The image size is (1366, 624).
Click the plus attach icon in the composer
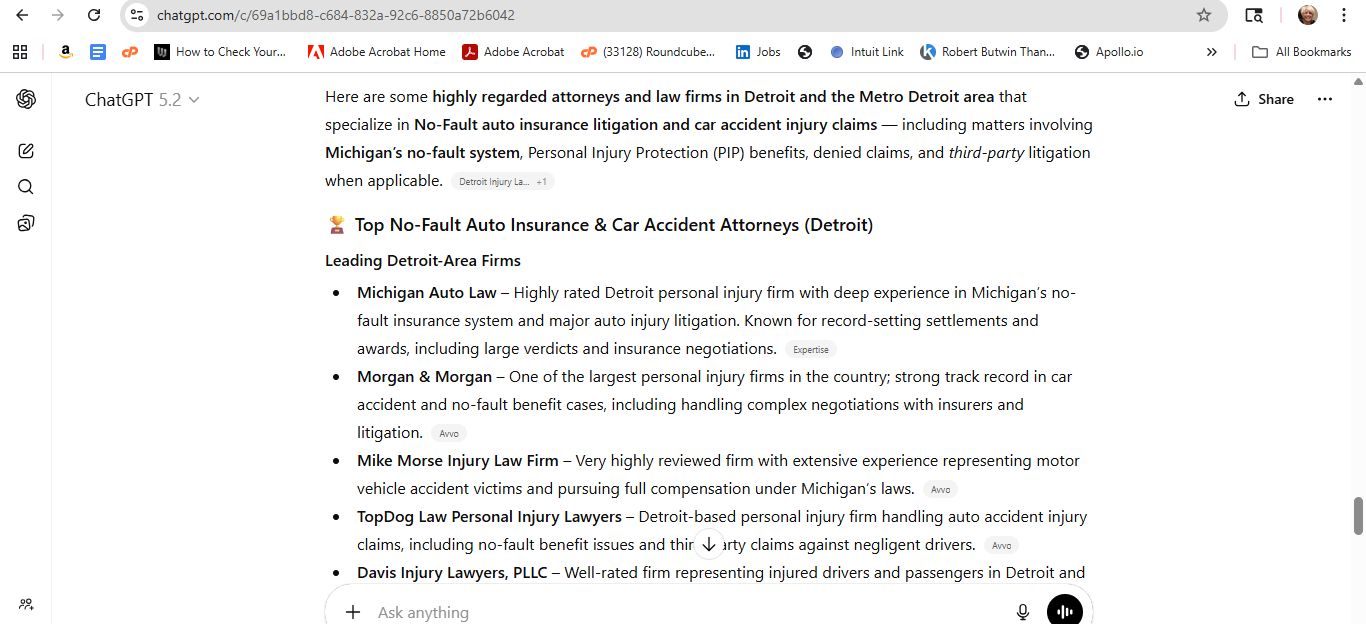click(x=352, y=612)
